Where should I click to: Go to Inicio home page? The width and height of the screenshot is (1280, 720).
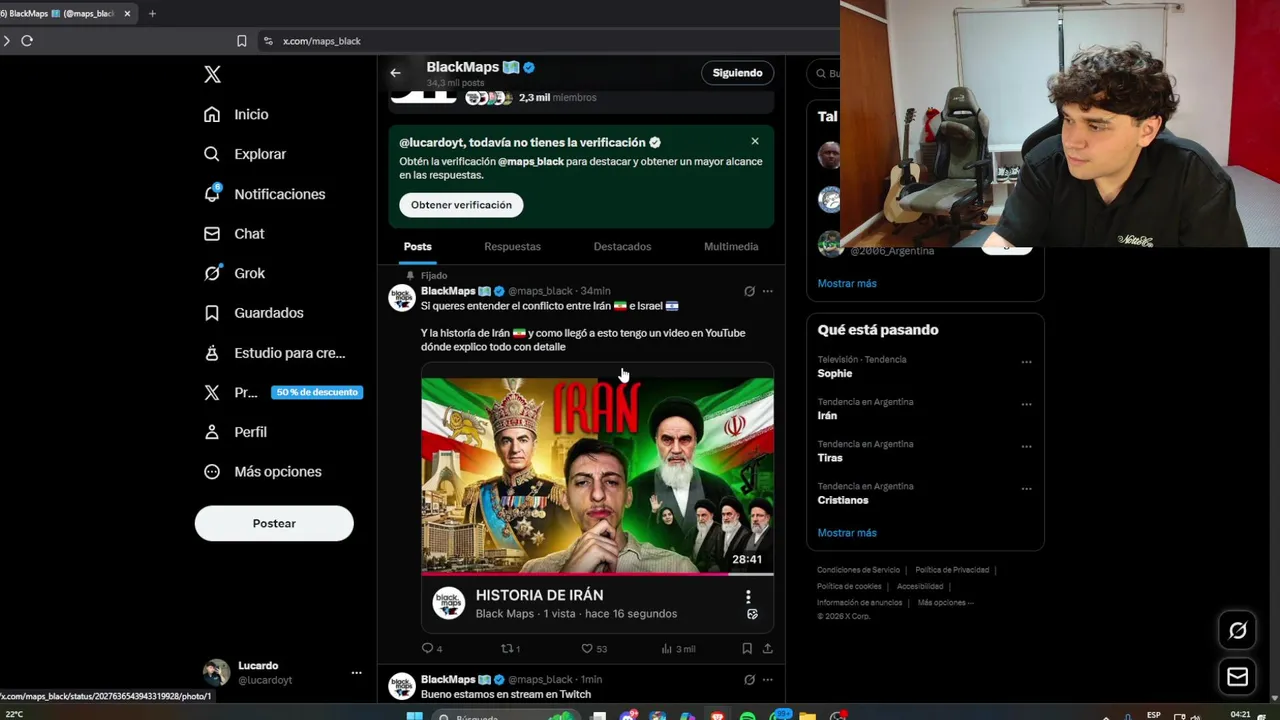click(236, 114)
